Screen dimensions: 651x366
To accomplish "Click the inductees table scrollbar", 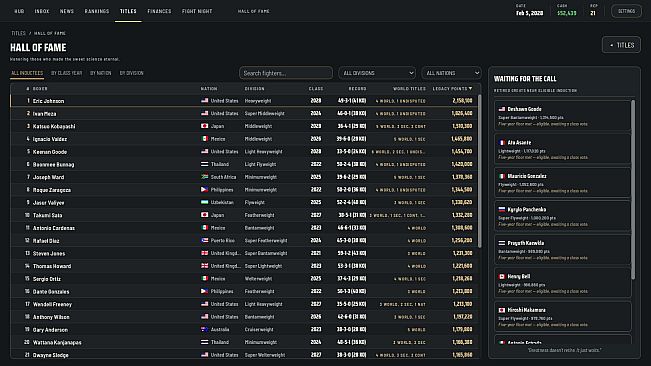I will (x=480, y=171).
